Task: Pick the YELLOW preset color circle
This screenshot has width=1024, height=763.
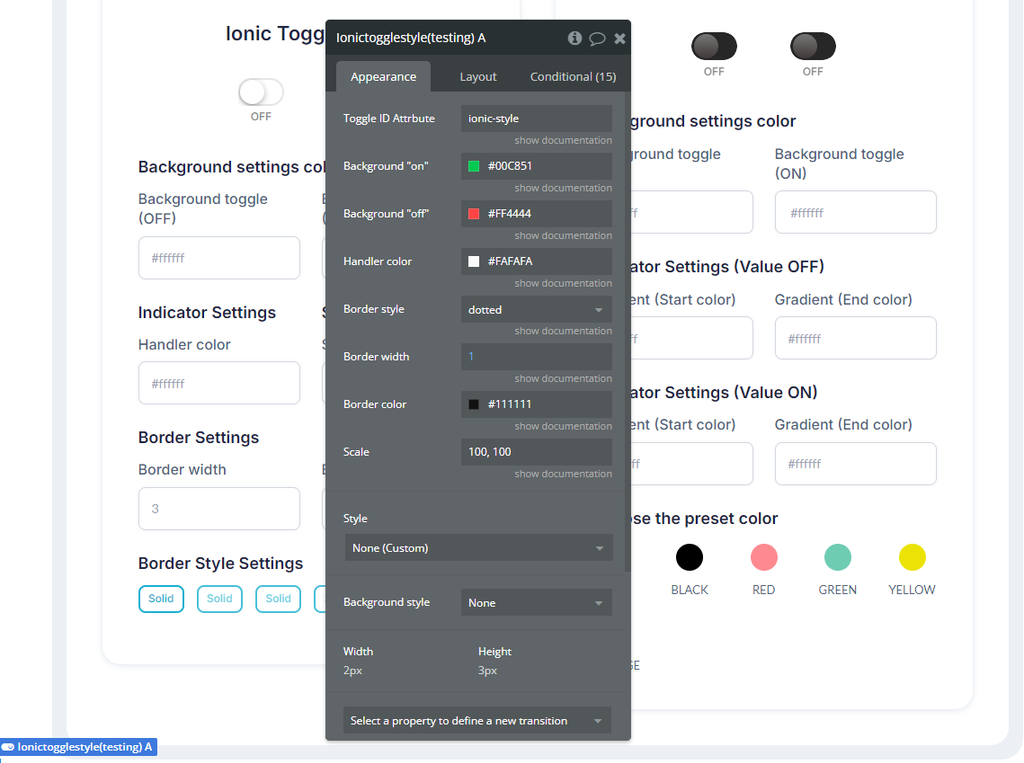Action: (x=911, y=557)
